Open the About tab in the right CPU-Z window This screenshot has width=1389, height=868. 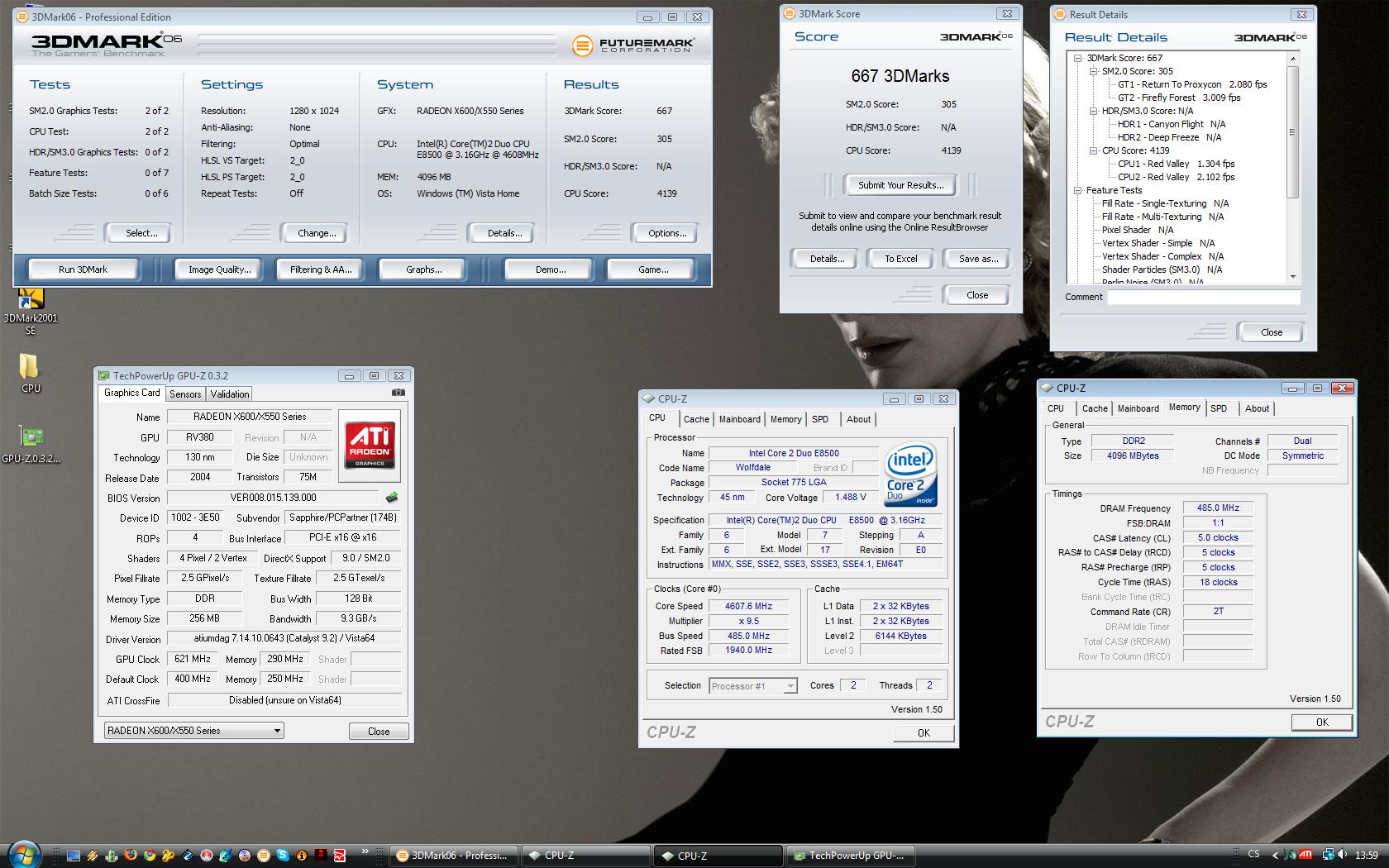click(x=1257, y=408)
